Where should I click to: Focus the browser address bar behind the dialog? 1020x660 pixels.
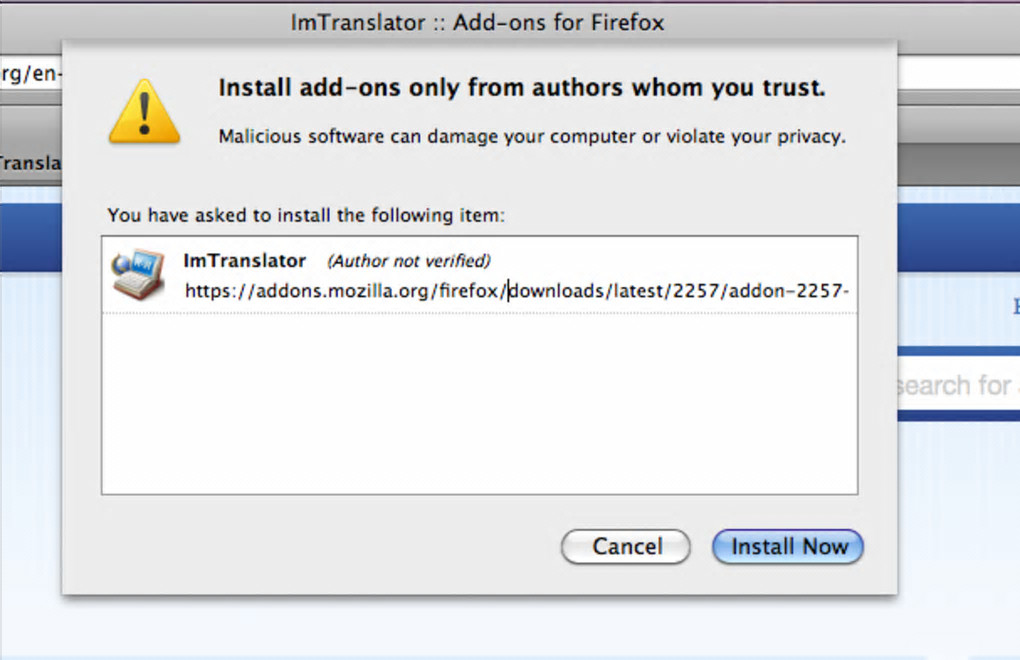point(30,75)
